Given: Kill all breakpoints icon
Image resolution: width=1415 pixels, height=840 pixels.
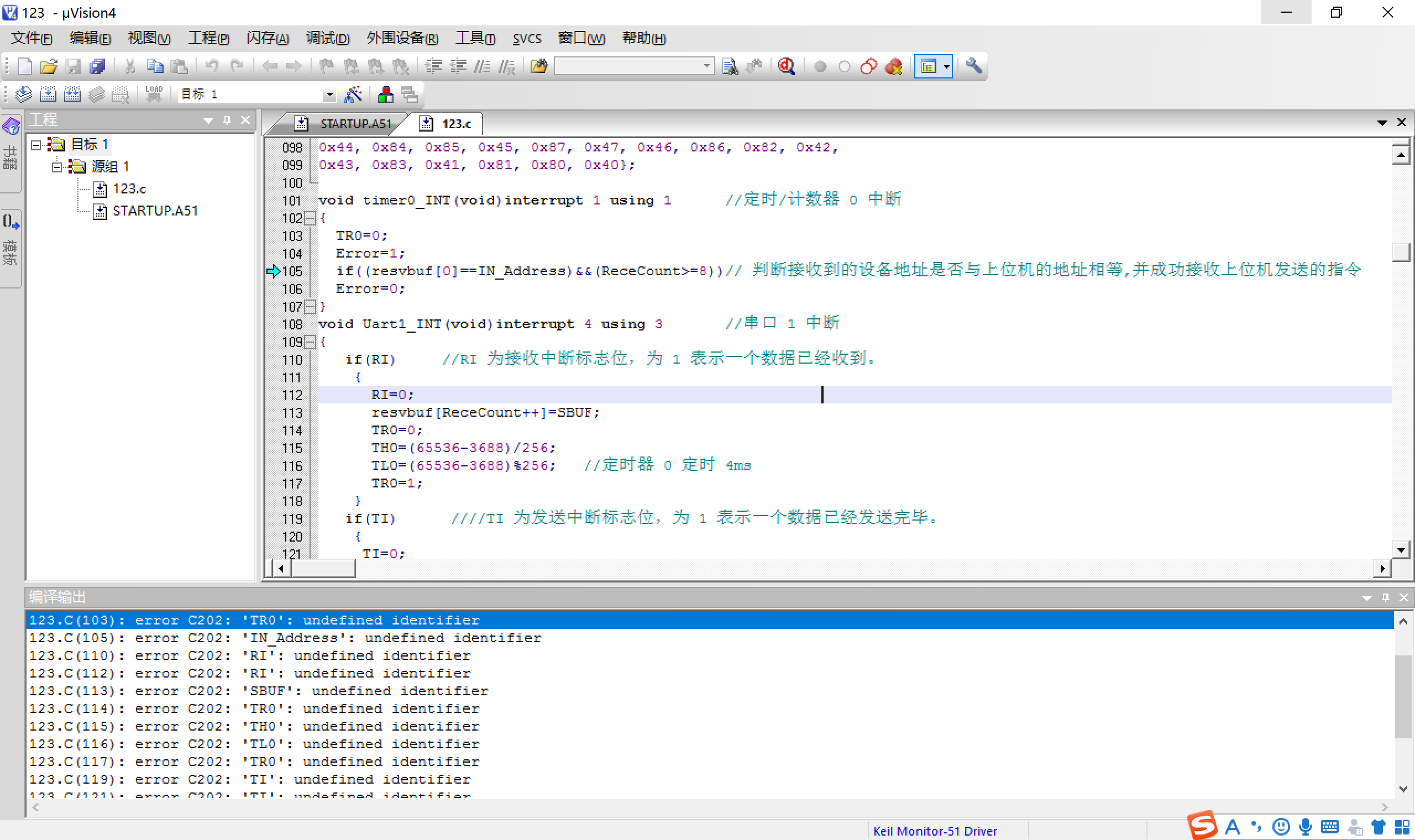Looking at the screenshot, I should coord(893,66).
